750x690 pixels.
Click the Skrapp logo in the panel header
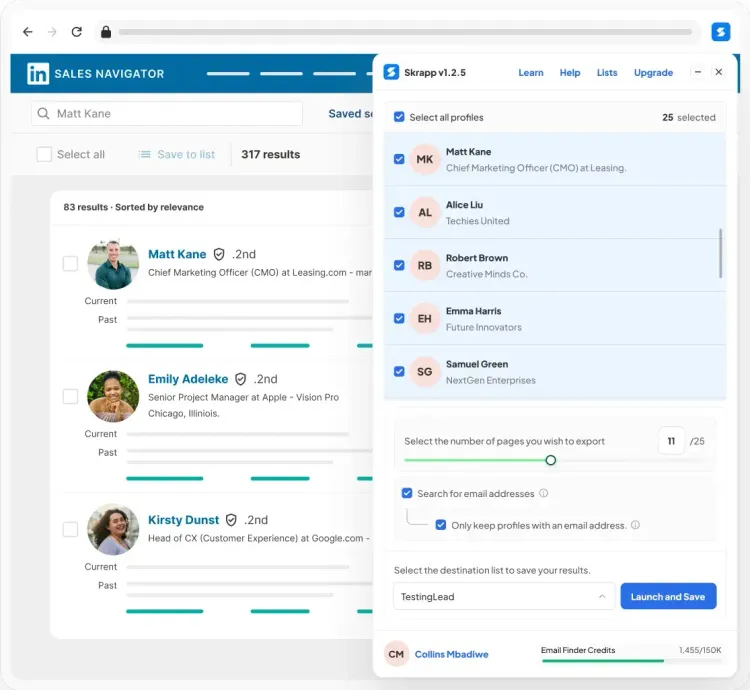[391, 72]
